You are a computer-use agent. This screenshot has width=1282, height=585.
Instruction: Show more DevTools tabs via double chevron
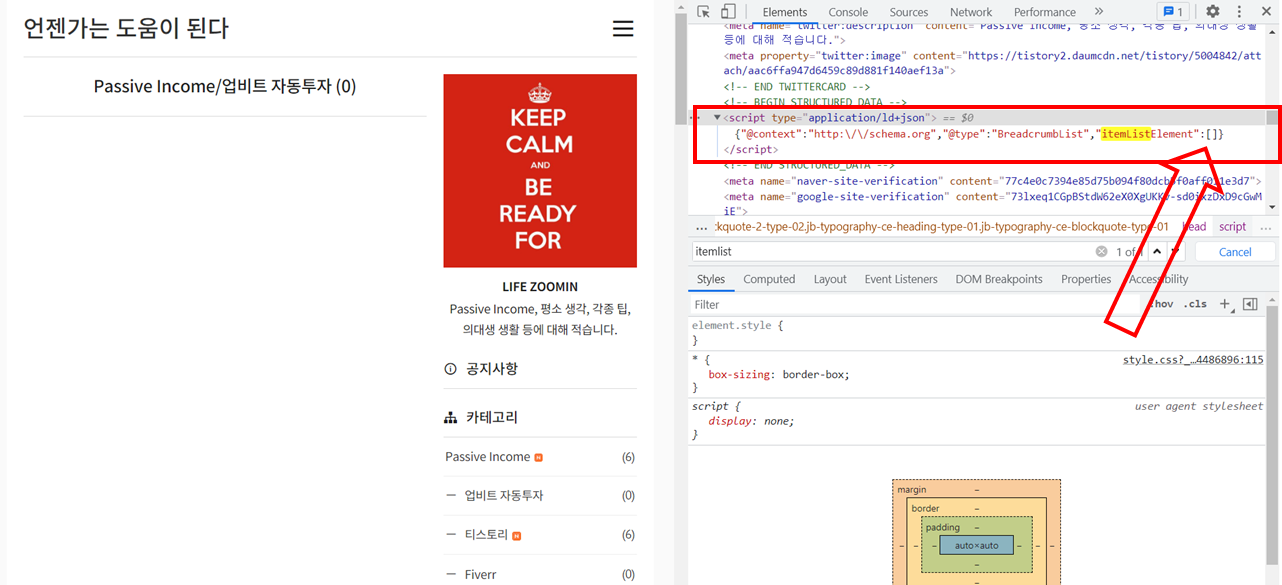click(x=1099, y=12)
